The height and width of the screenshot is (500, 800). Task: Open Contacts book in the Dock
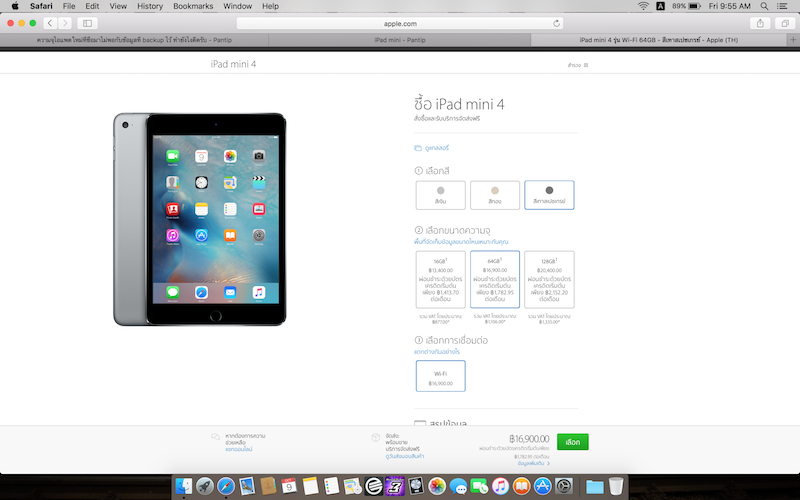click(268, 486)
